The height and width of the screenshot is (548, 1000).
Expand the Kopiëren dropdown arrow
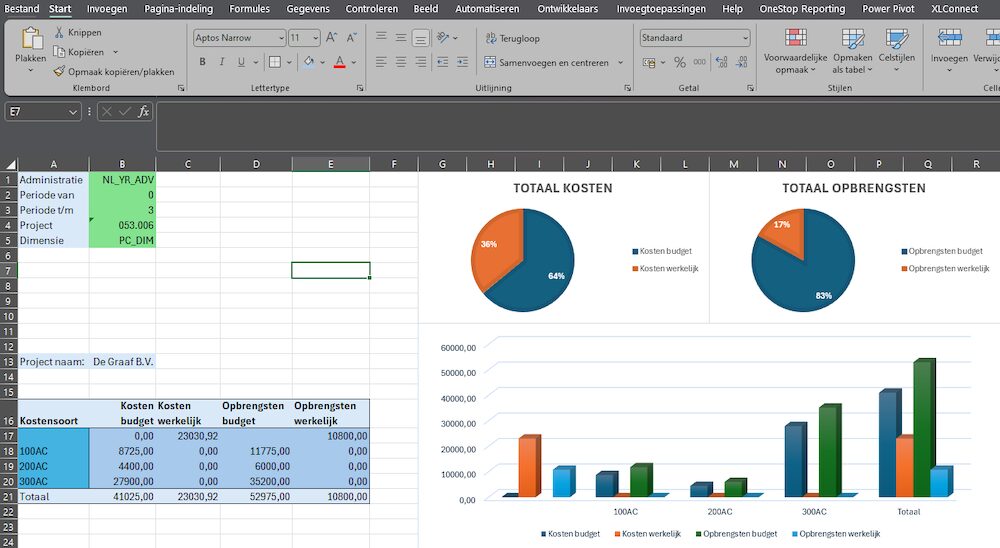(115, 52)
